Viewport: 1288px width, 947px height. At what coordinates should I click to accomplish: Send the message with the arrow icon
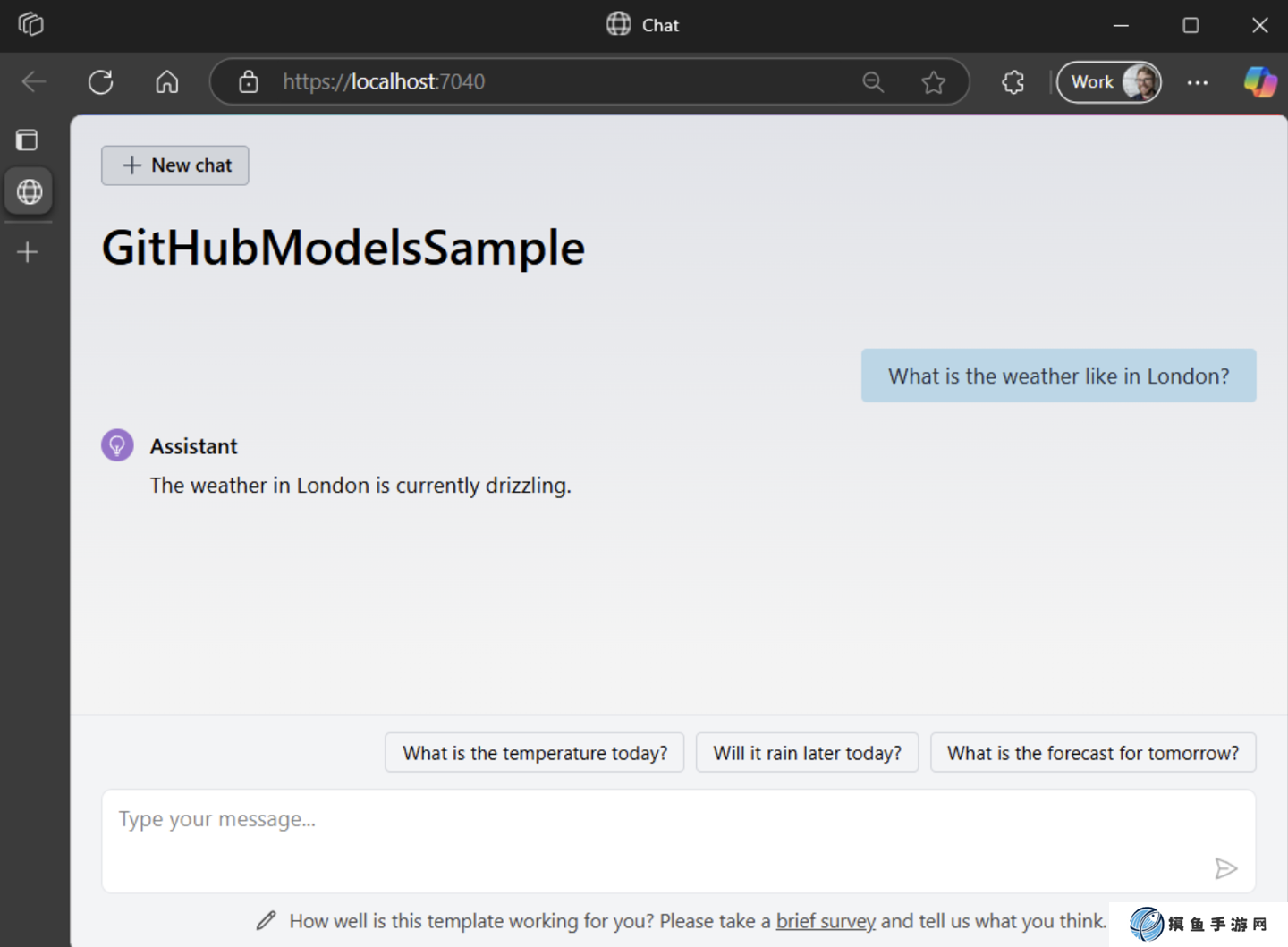point(1226,868)
